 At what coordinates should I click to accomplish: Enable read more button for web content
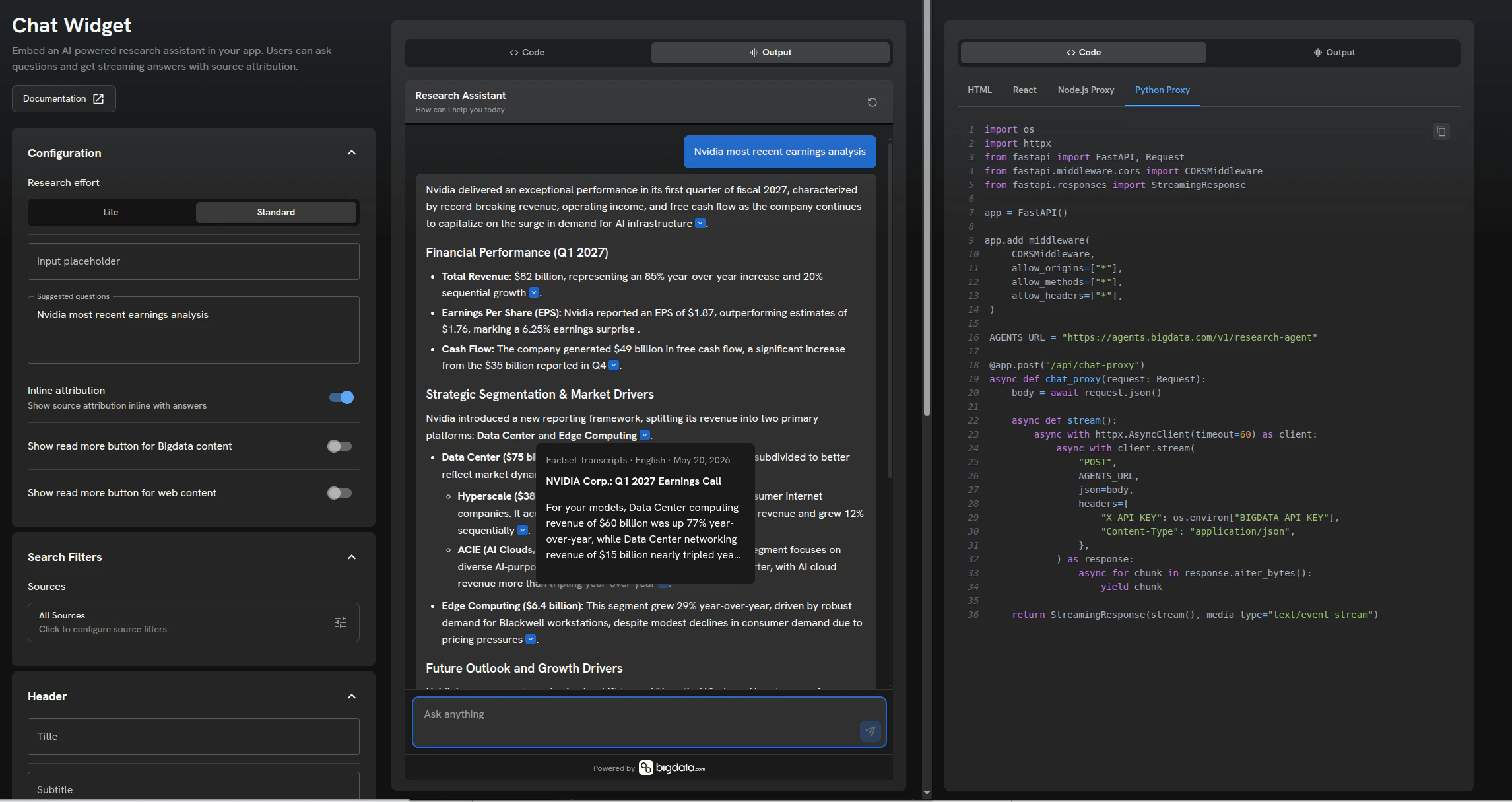tap(340, 493)
